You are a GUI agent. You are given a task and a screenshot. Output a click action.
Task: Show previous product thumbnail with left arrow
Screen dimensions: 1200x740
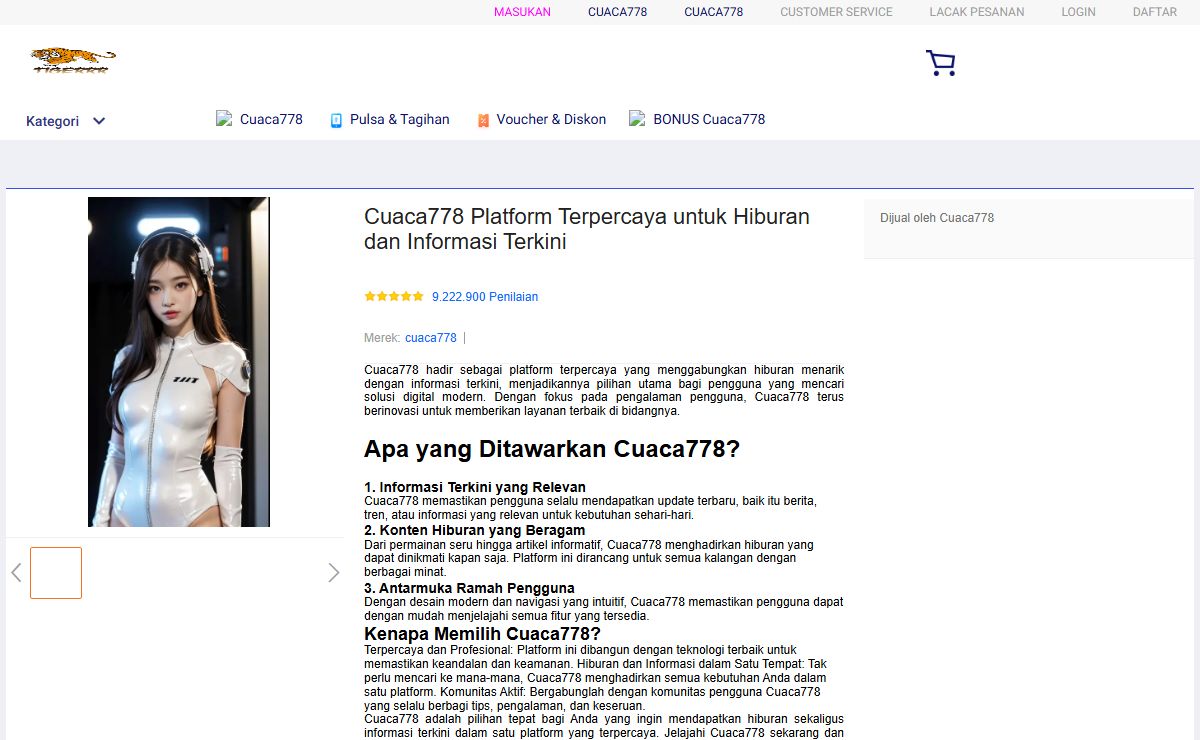(x=16, y=573)
